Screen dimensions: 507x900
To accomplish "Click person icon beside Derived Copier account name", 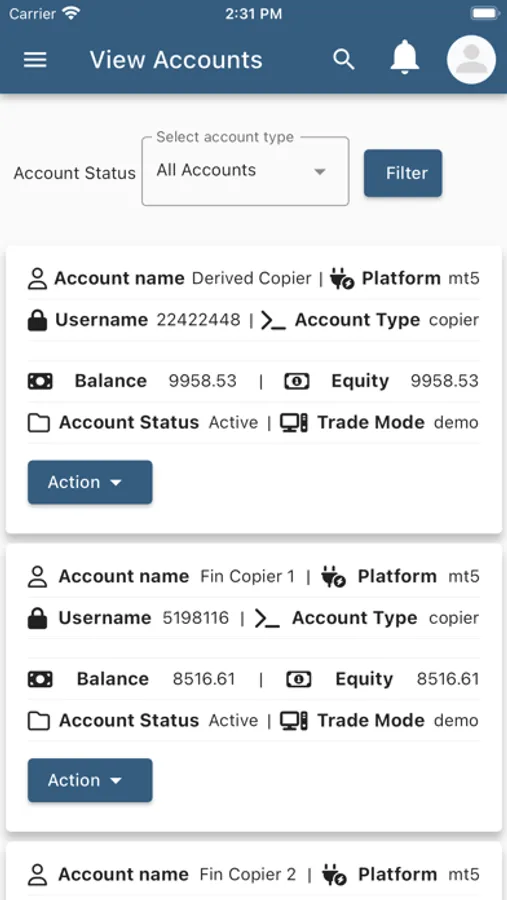I will (37, 279).
